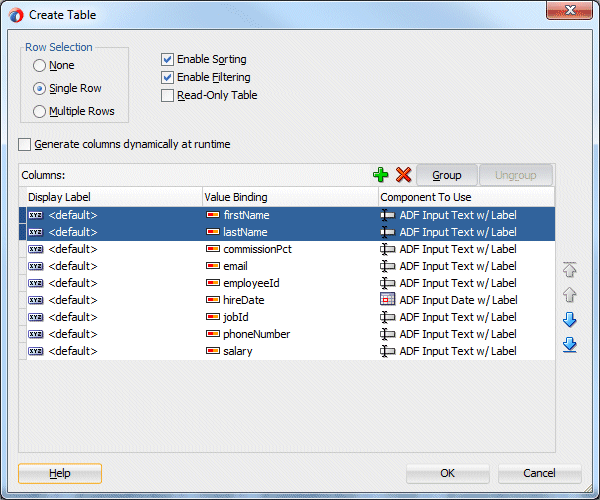Click the row handle left of commissionPct row
Viewport: 600px width, 500px height.
pos(23,249)
